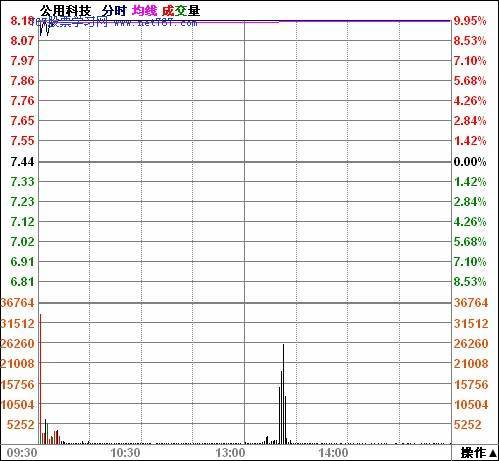Toggle the 均线 average line legend
This screenshot has height=461, width=499.
[144, 11]
